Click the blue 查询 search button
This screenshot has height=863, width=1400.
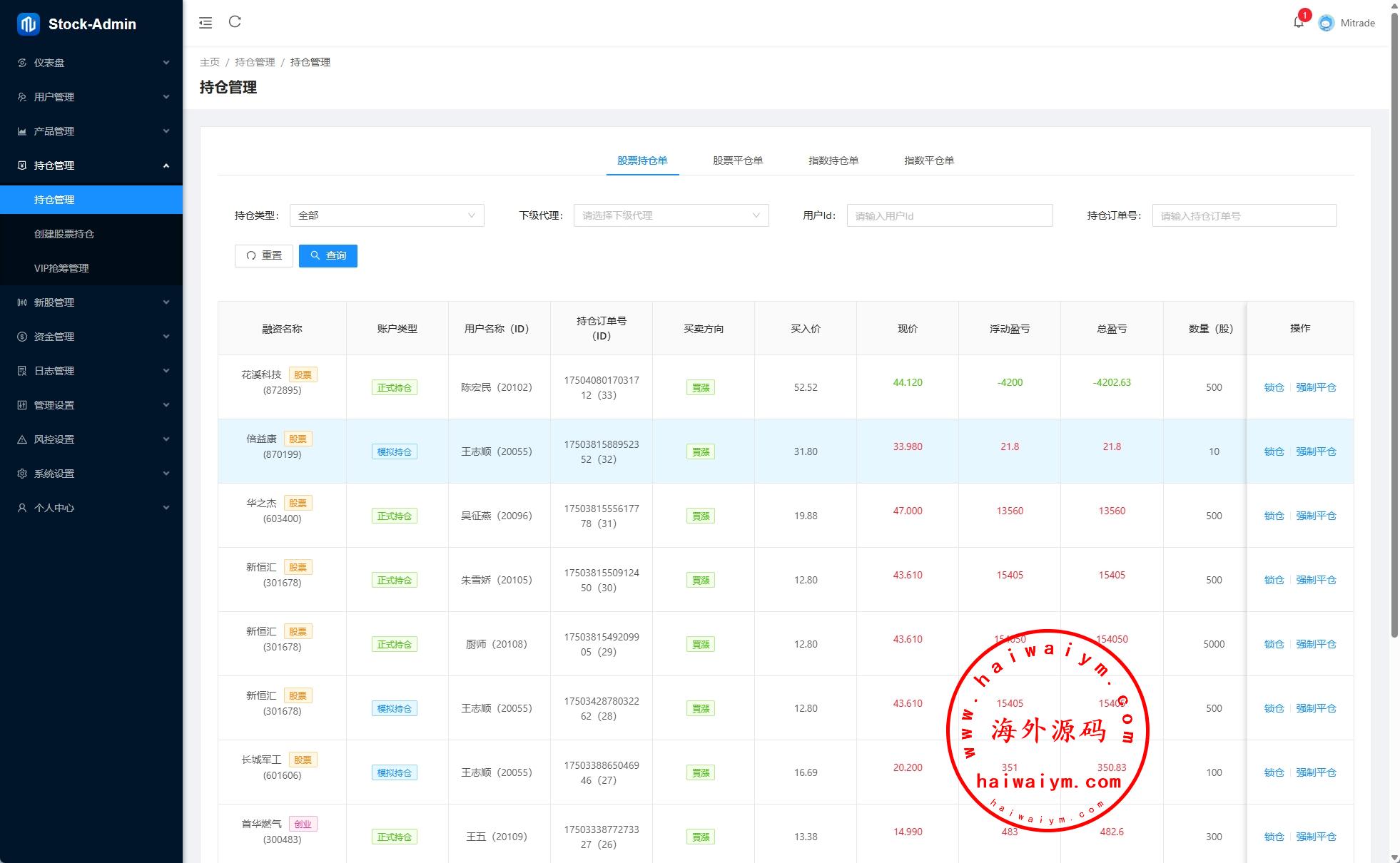point(328,255)
